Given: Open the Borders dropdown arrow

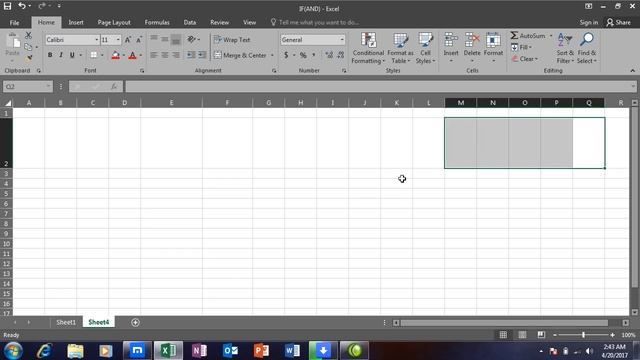Looking at the screenshot, I should point(102,55).
